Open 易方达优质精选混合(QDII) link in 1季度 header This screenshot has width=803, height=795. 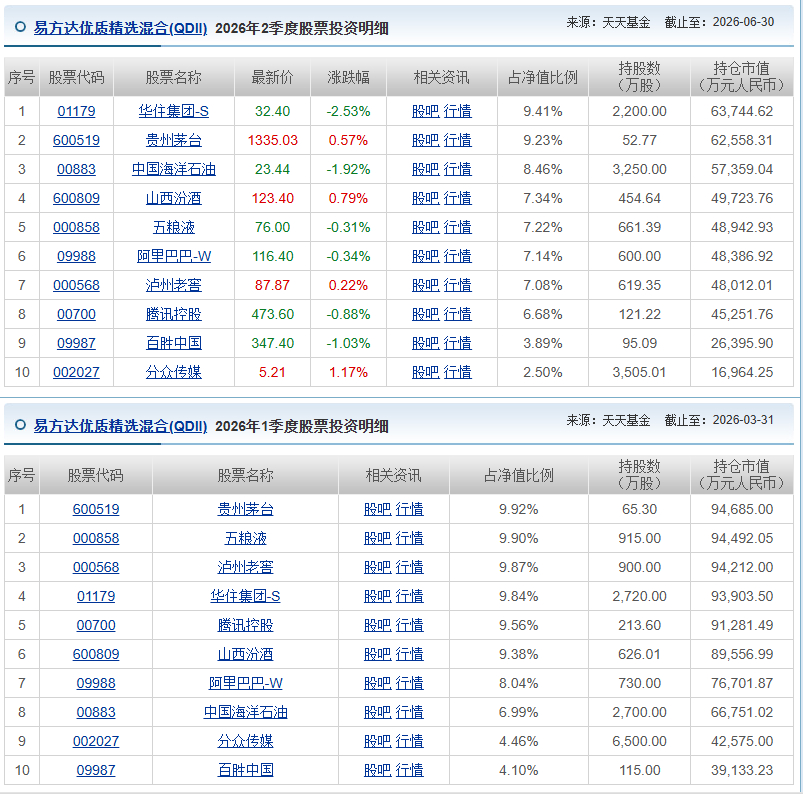click(120, 426)
